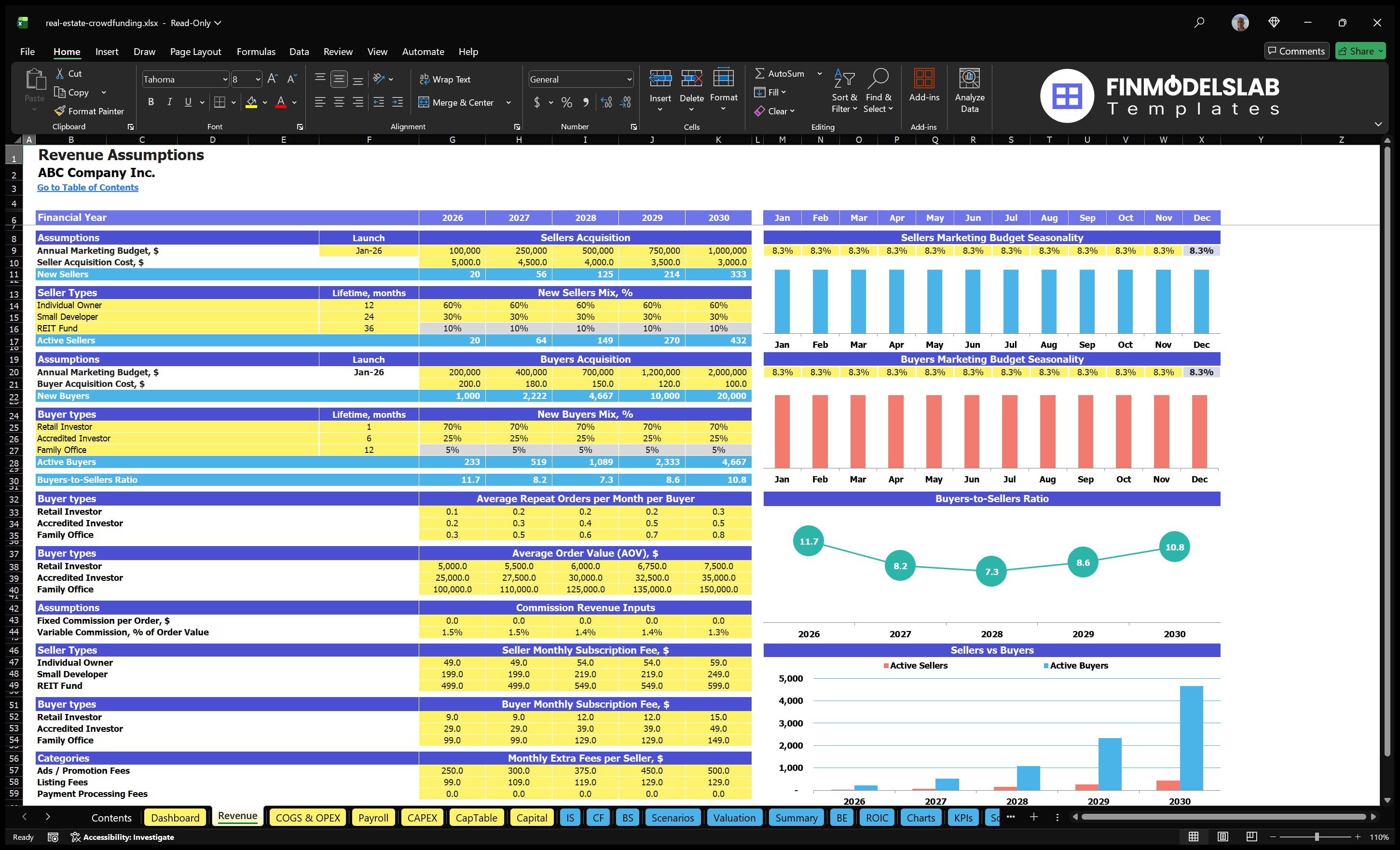The height and width of the screenshot is (850, 1400).
Task: Toggle bold formatting
Action: (151, 102)
